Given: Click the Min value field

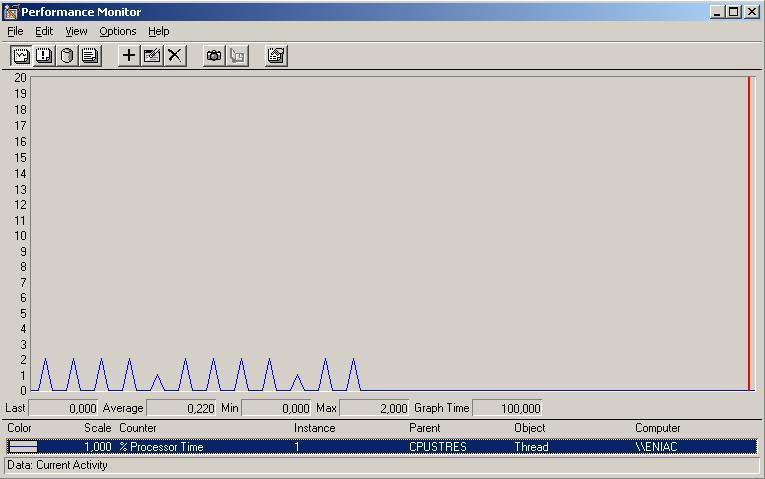Looking at the screenshot, I should [276, 408].
